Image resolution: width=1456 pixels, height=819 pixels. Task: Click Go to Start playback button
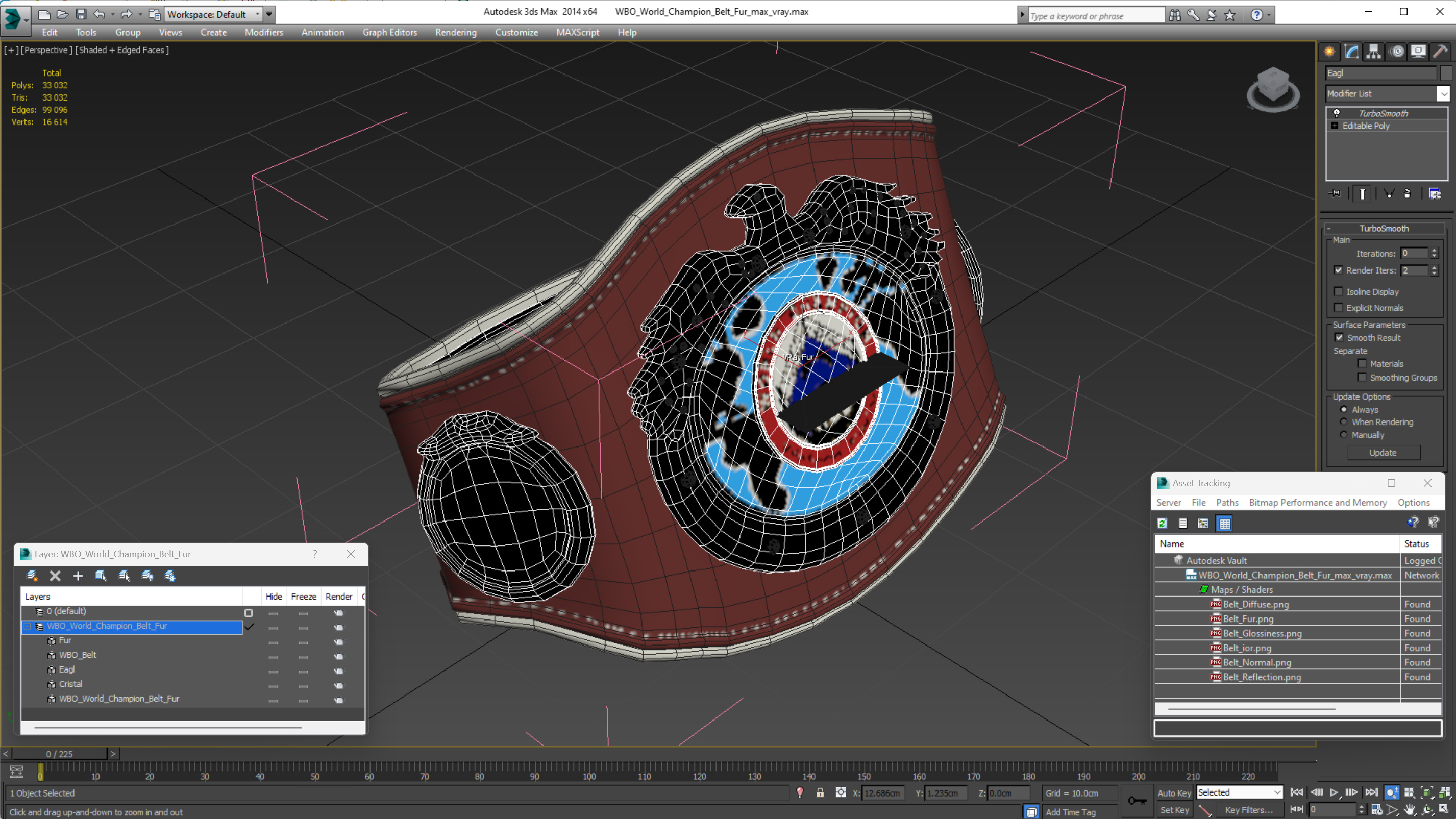point(1297,792)
